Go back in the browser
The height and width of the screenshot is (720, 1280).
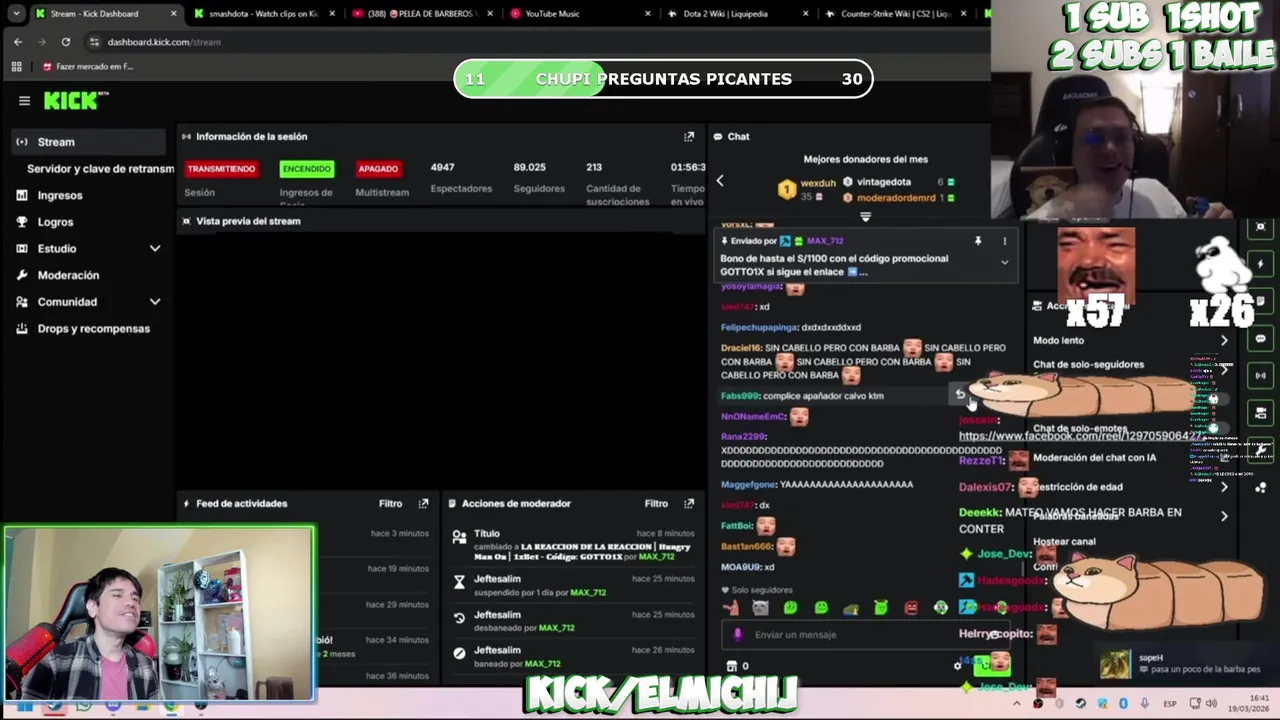18,42
